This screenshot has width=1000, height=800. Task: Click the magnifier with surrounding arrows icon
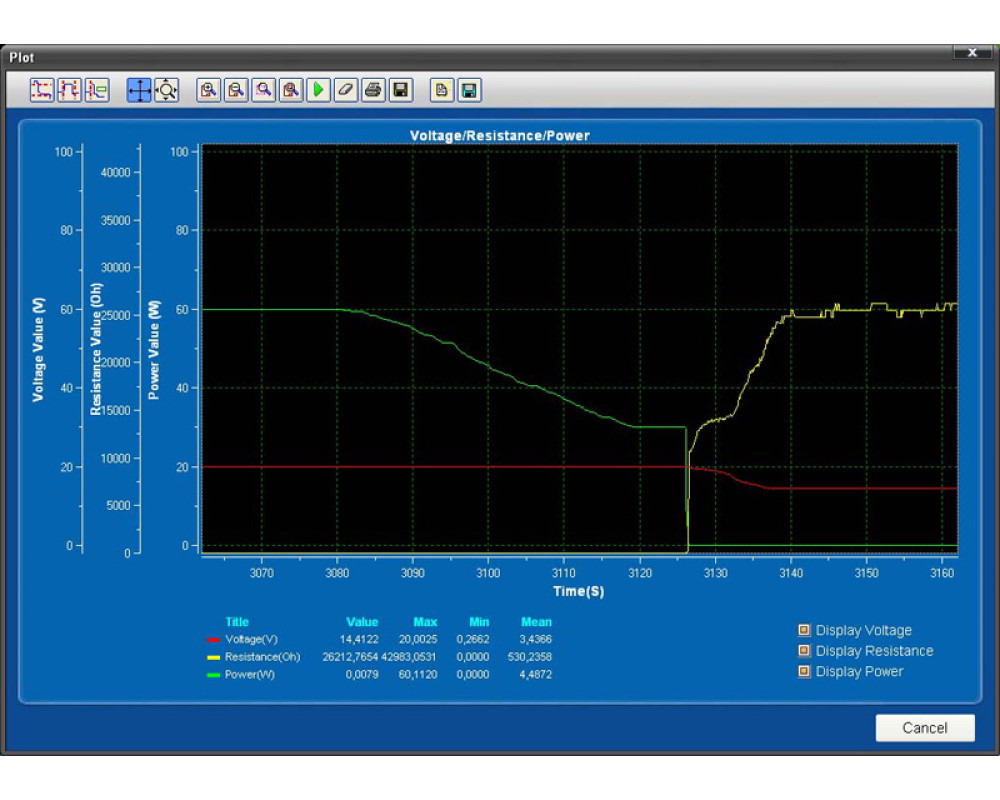[x=166, y=90]
